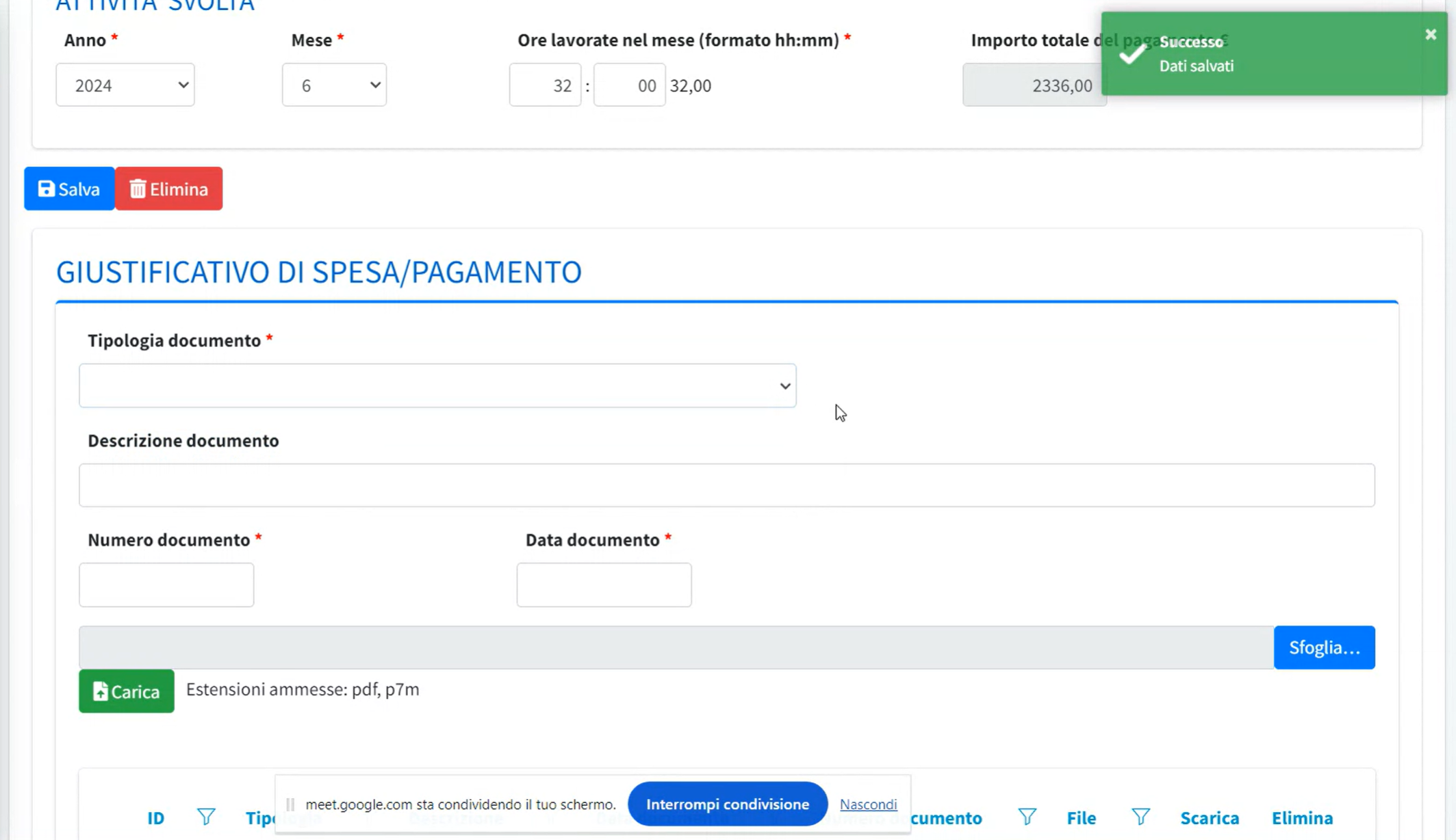
Task: Click the grey file path box
Action: 676,648
